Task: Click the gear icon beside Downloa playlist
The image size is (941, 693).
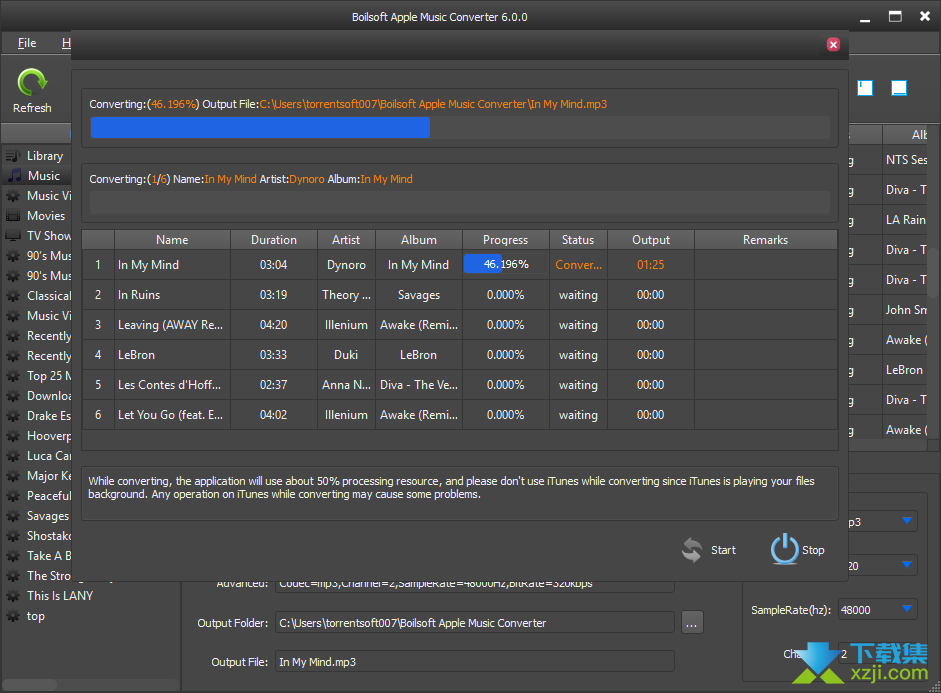Action: (13, 396)
